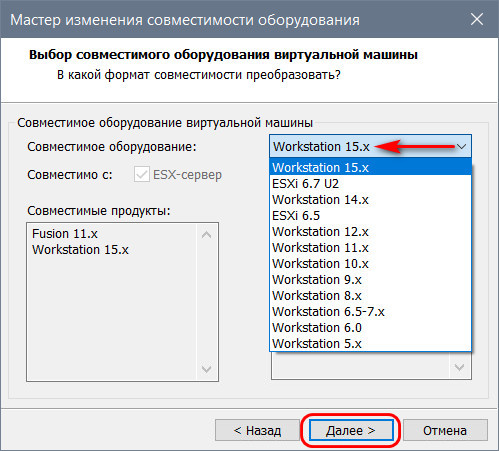Viewport: 499px width, 451px height.
Task: Collapse the hardware compatibility dropdown arrow
Action: [x=461, y=146]
